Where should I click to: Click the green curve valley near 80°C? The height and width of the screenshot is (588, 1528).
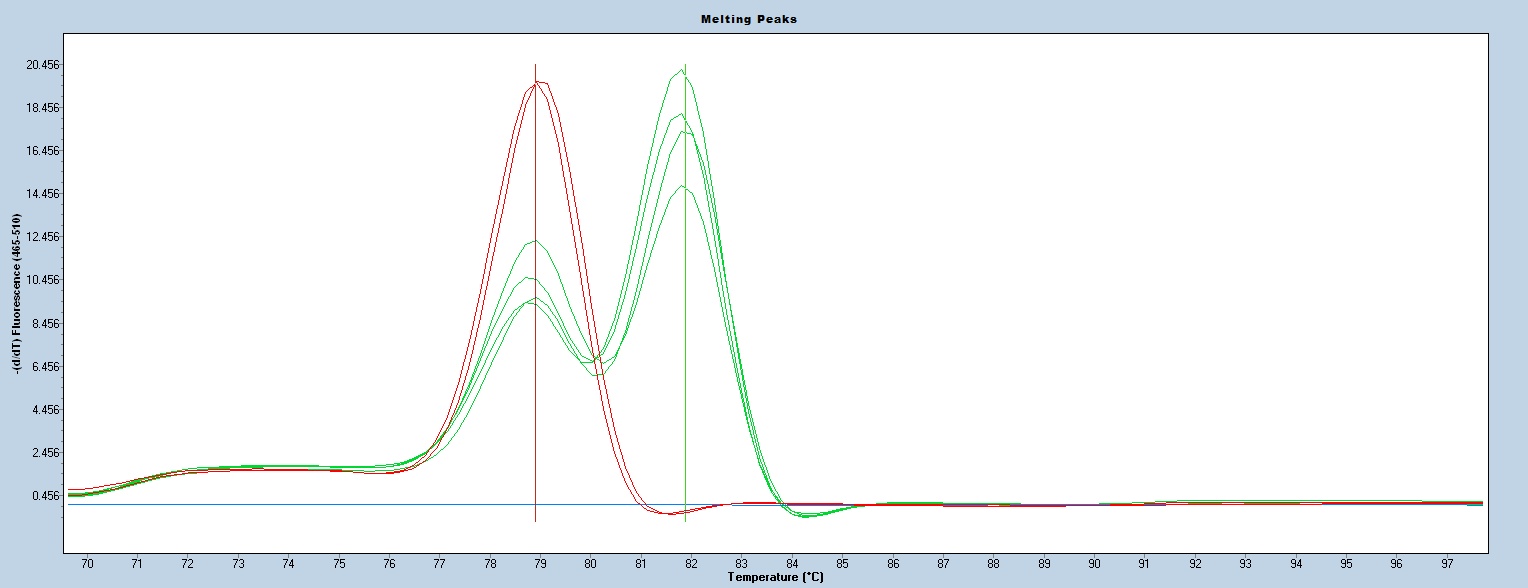coord(598,372)
